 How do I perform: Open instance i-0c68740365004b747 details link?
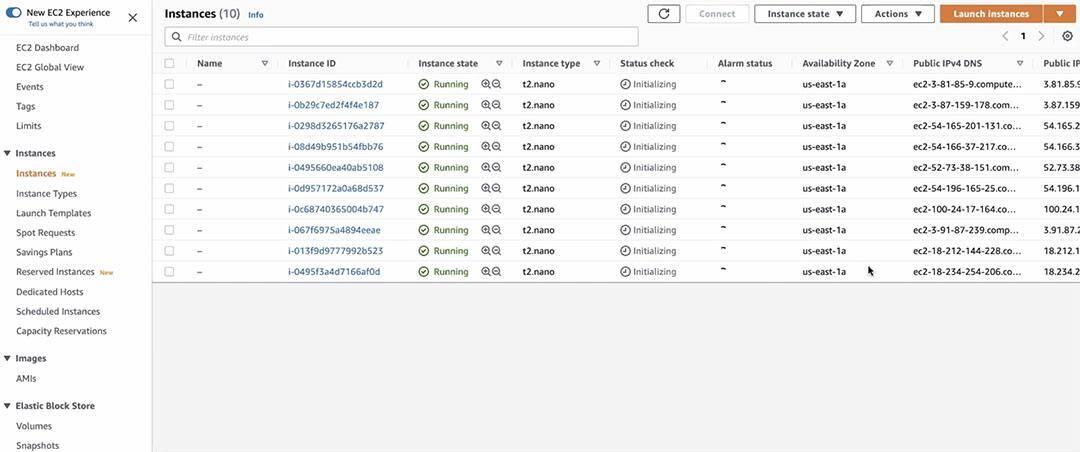336,209
